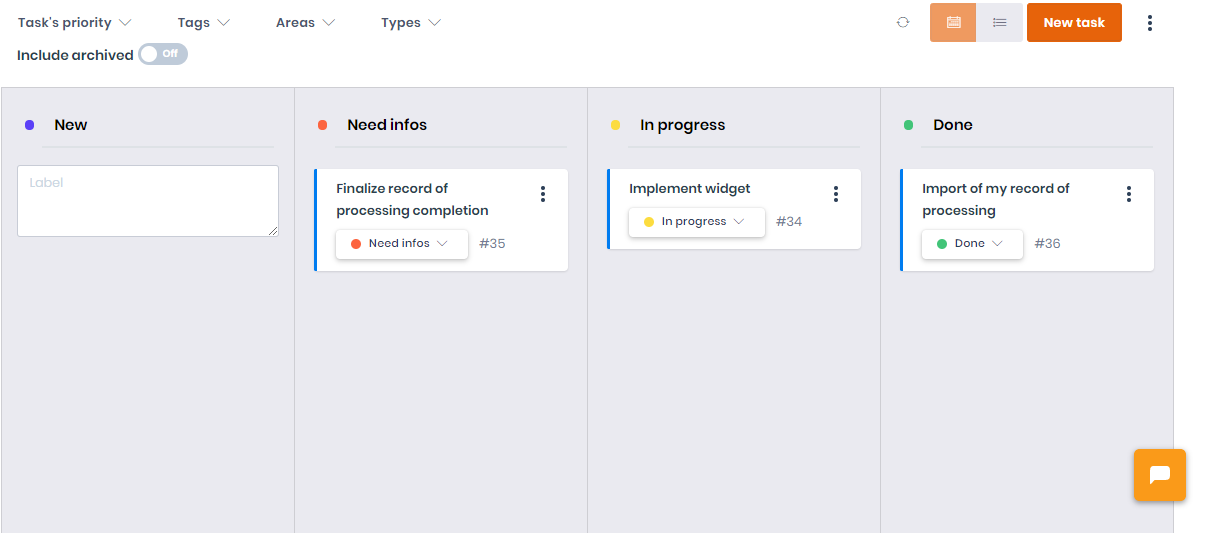1207x533 pixels.
Task: Switch to the kanban board view icon
Action: click(x=953, y=22)
